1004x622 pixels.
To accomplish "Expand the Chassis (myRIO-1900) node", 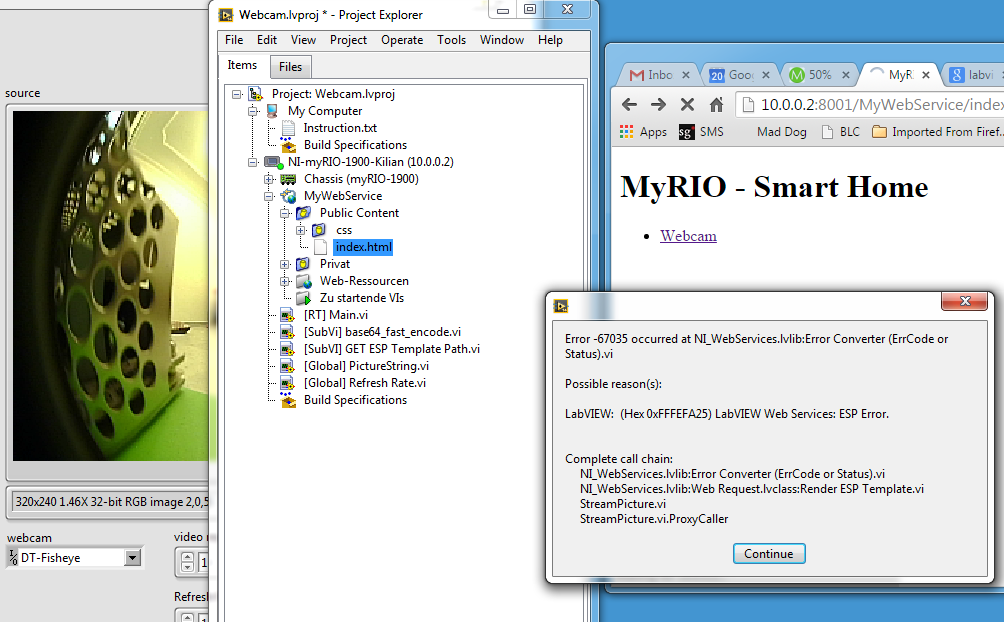I will pyautogui.click(x=269, y=179).
